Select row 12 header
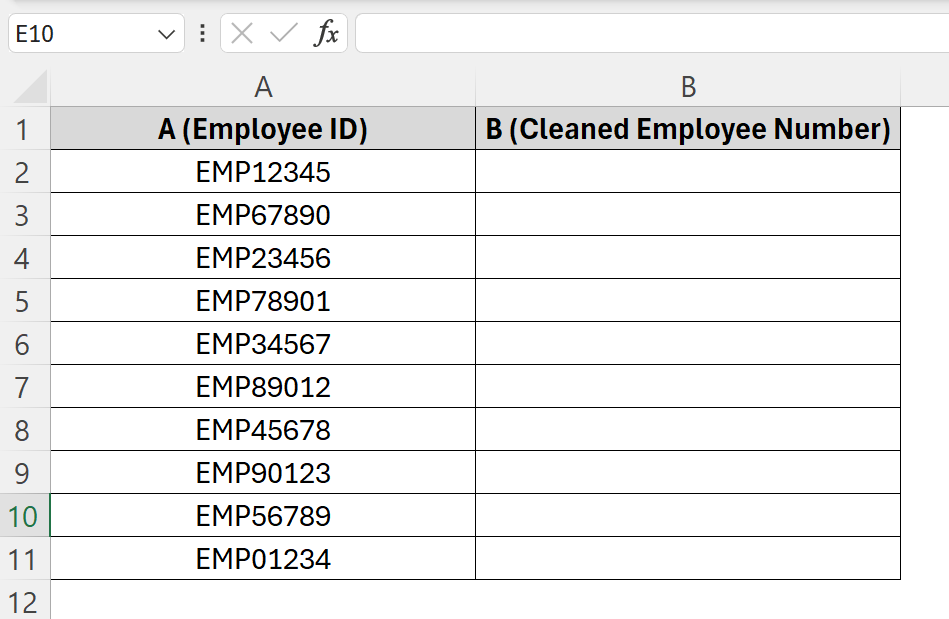The width and height of the screenshot is (949, 619). tap(24, 600)
